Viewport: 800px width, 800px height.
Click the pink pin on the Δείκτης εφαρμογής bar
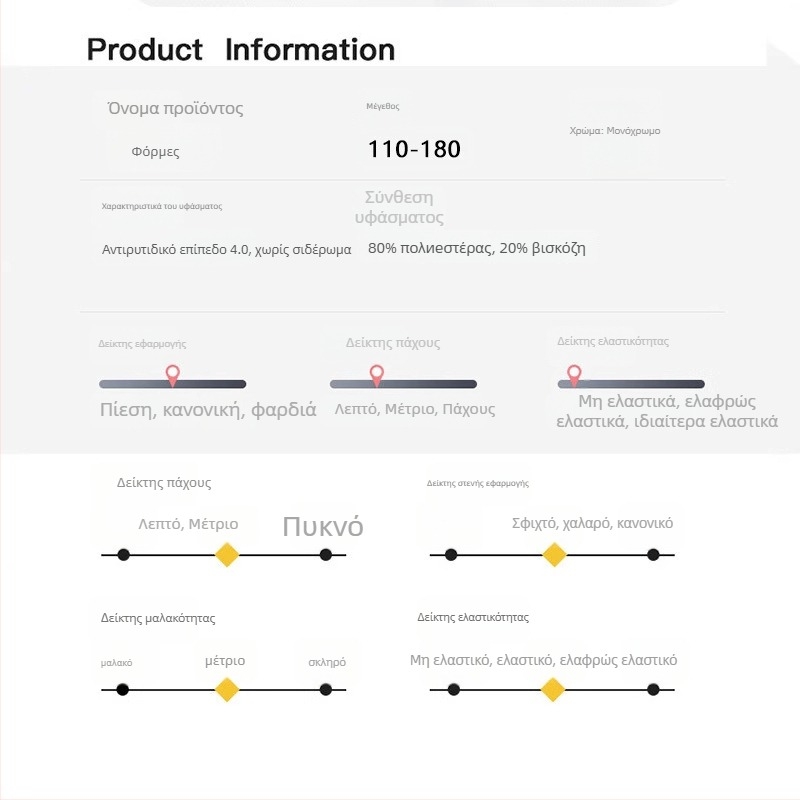(x=172, y=375)
